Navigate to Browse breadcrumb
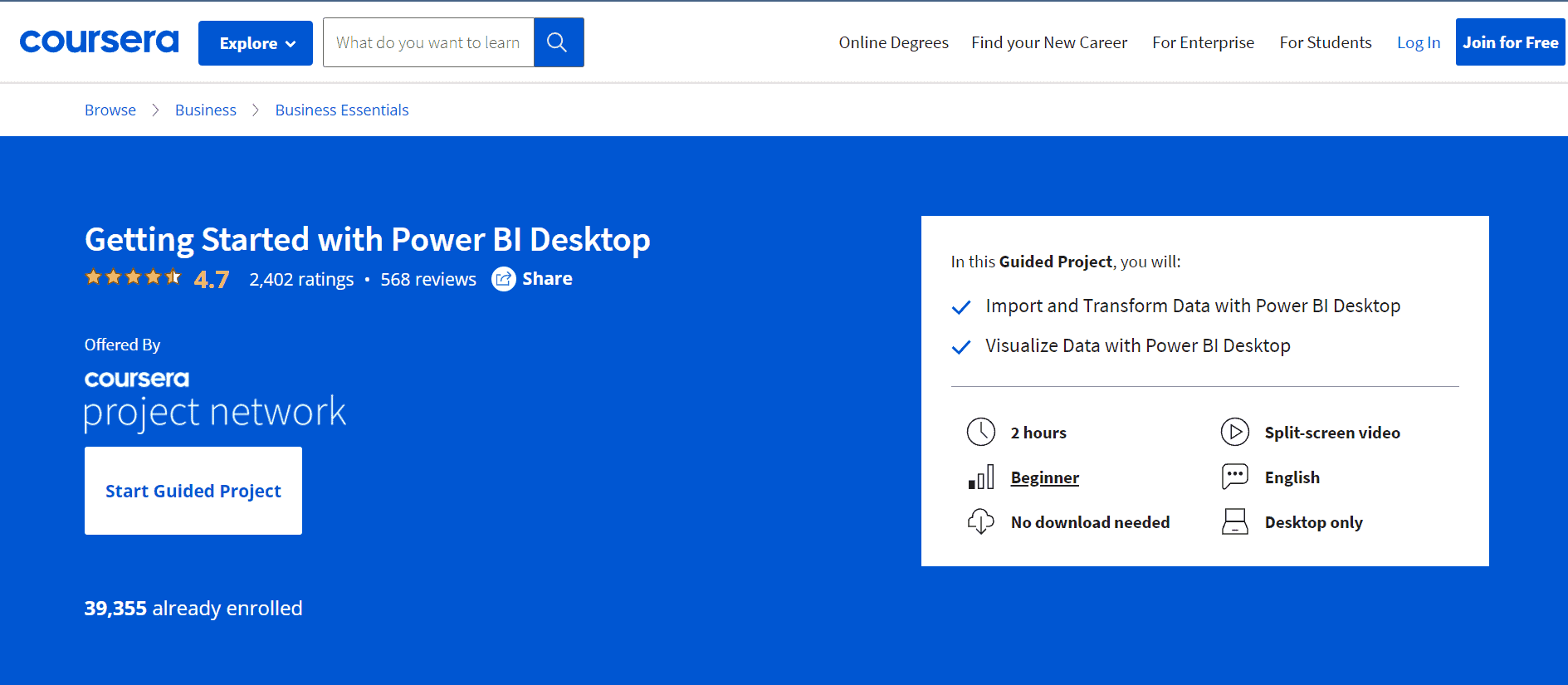1568x685 pixels. point(110,110)
